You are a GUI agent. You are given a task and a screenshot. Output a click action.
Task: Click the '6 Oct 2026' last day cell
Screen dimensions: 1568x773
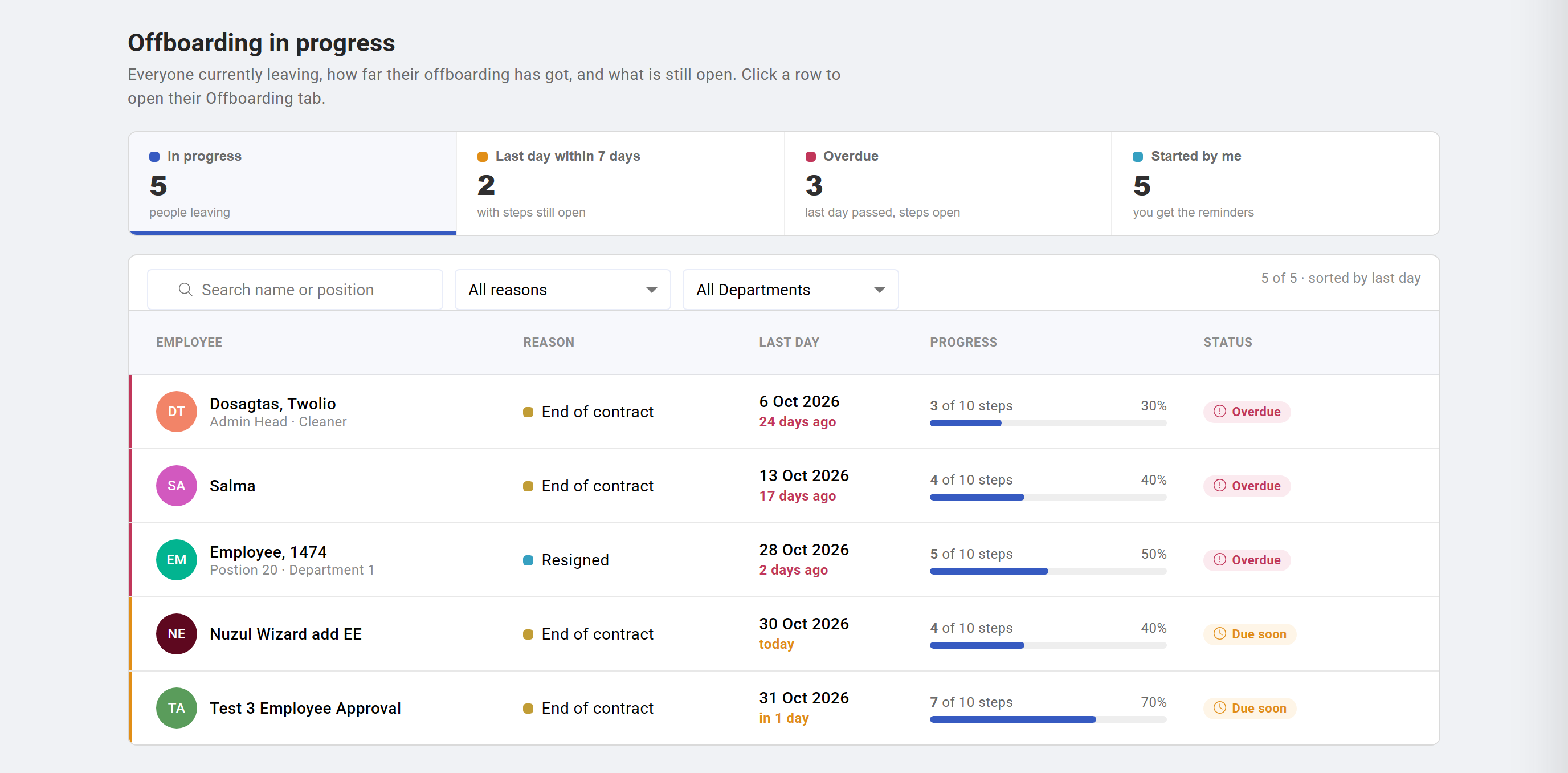click(799, 401)
